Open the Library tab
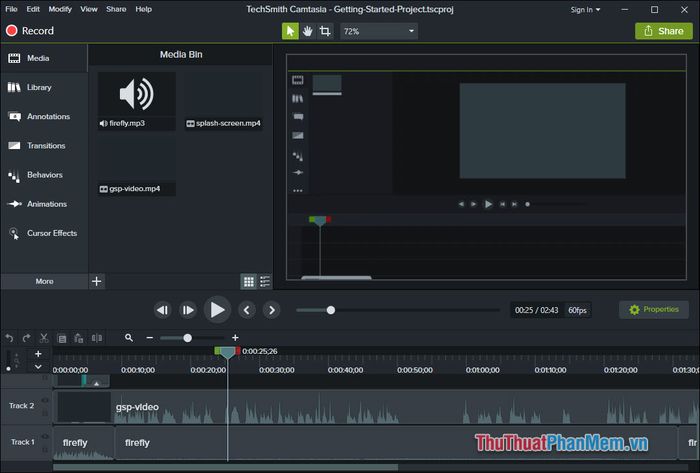 point(44,87)
